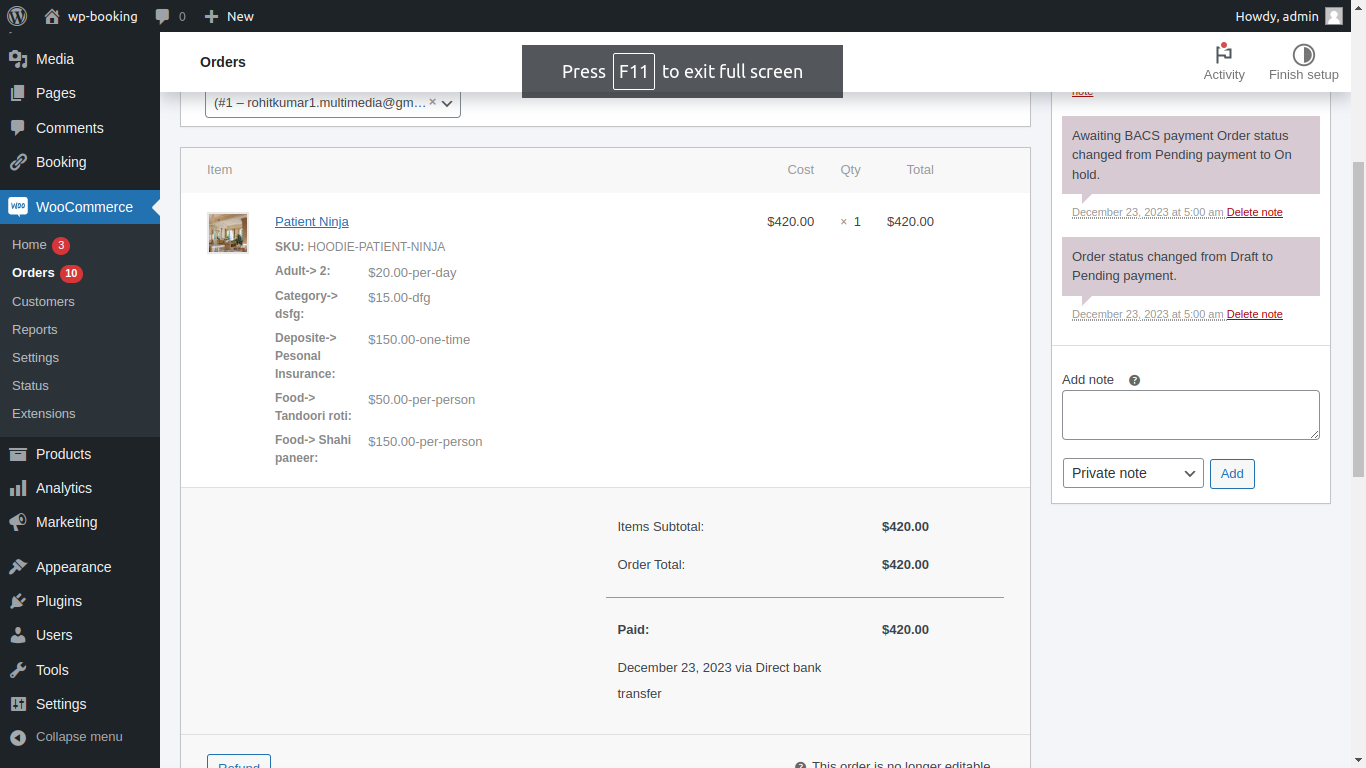
Task: Click inside the Add note text area
Action: (1190, 415)
